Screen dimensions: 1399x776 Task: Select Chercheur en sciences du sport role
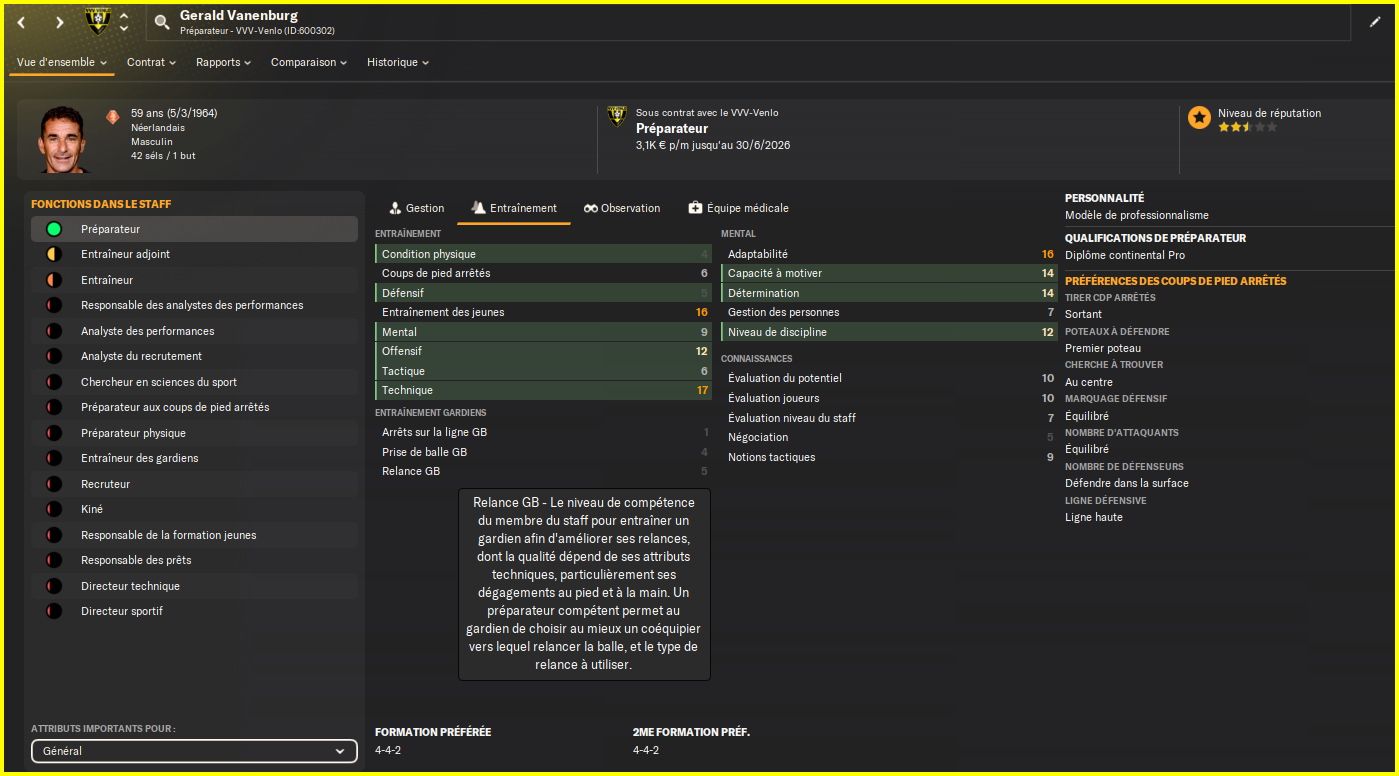coord(194,382)
